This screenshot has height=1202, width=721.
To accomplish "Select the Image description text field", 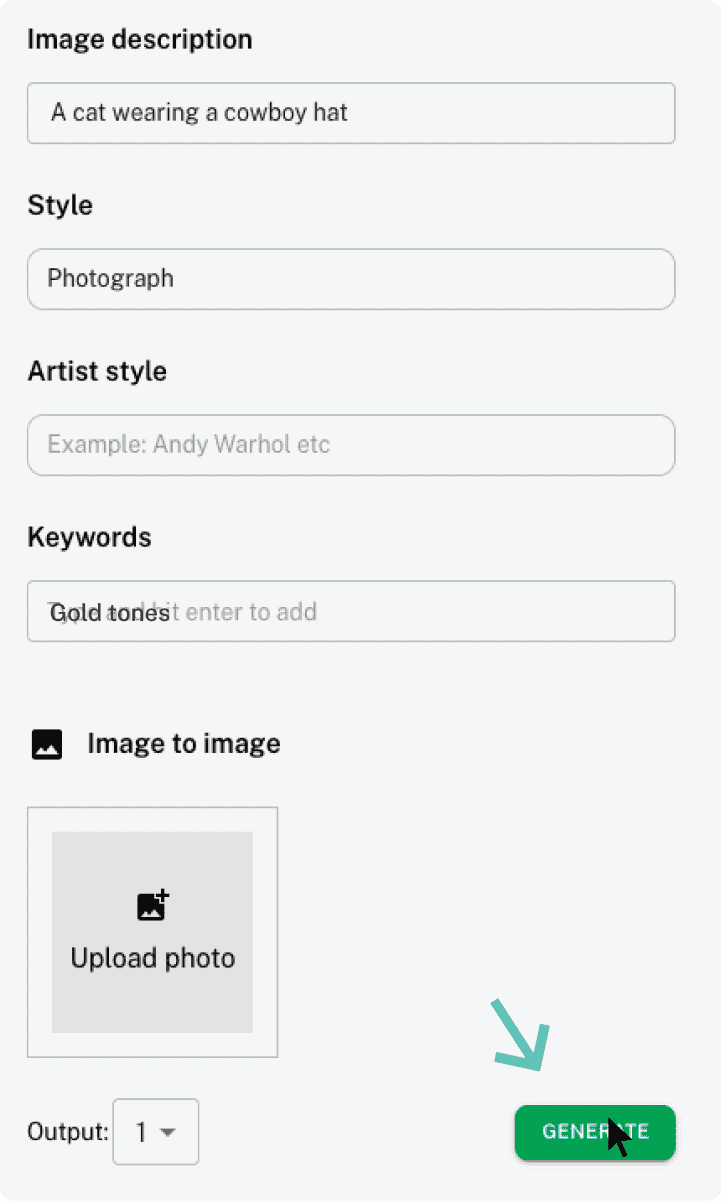I will (x=351, y=113).
